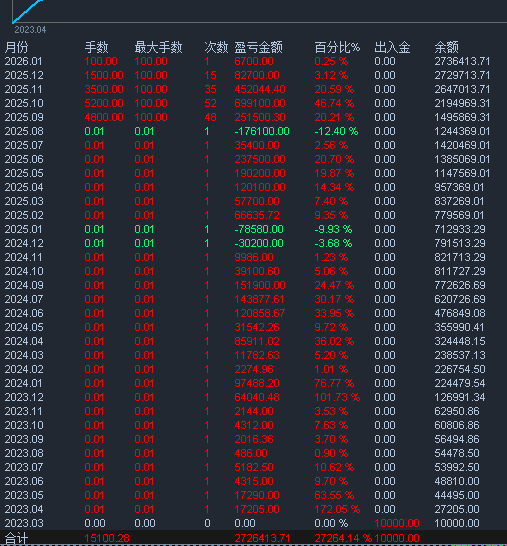Click percentage 24.47 %
Viewport: 507px width, 546px height.
tap(334, 285)
